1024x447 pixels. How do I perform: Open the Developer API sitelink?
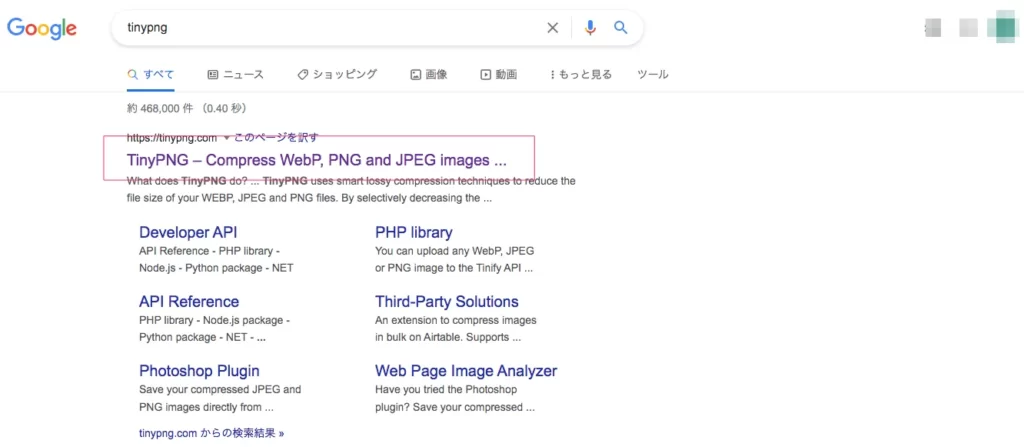pyautogui.click(x=188, y=232)
